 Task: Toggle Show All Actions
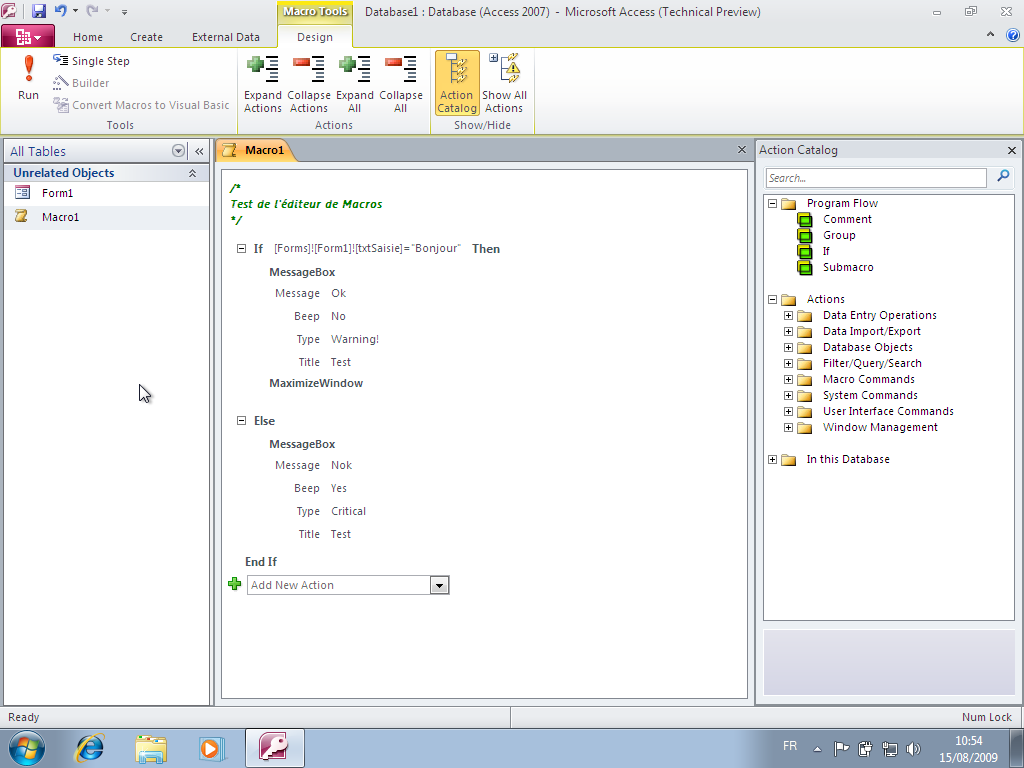click(504, 84)
